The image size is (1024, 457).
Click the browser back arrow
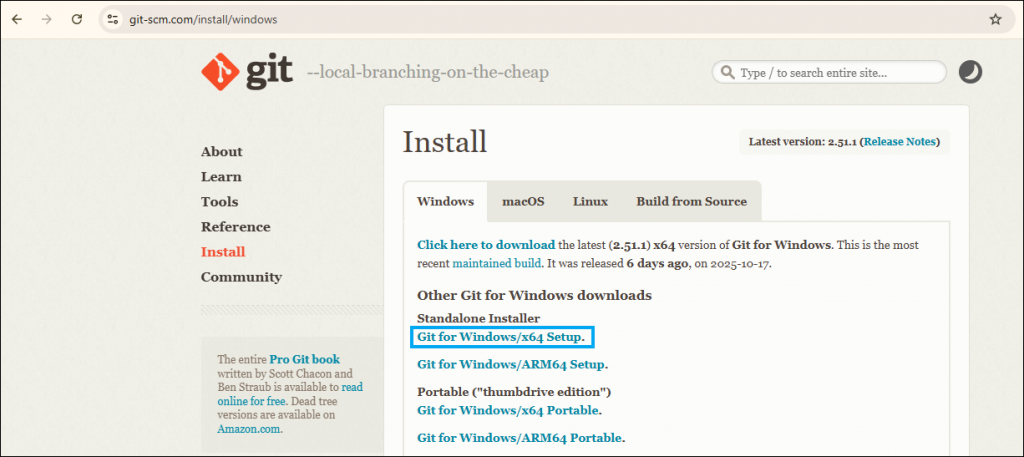point(17,19)
